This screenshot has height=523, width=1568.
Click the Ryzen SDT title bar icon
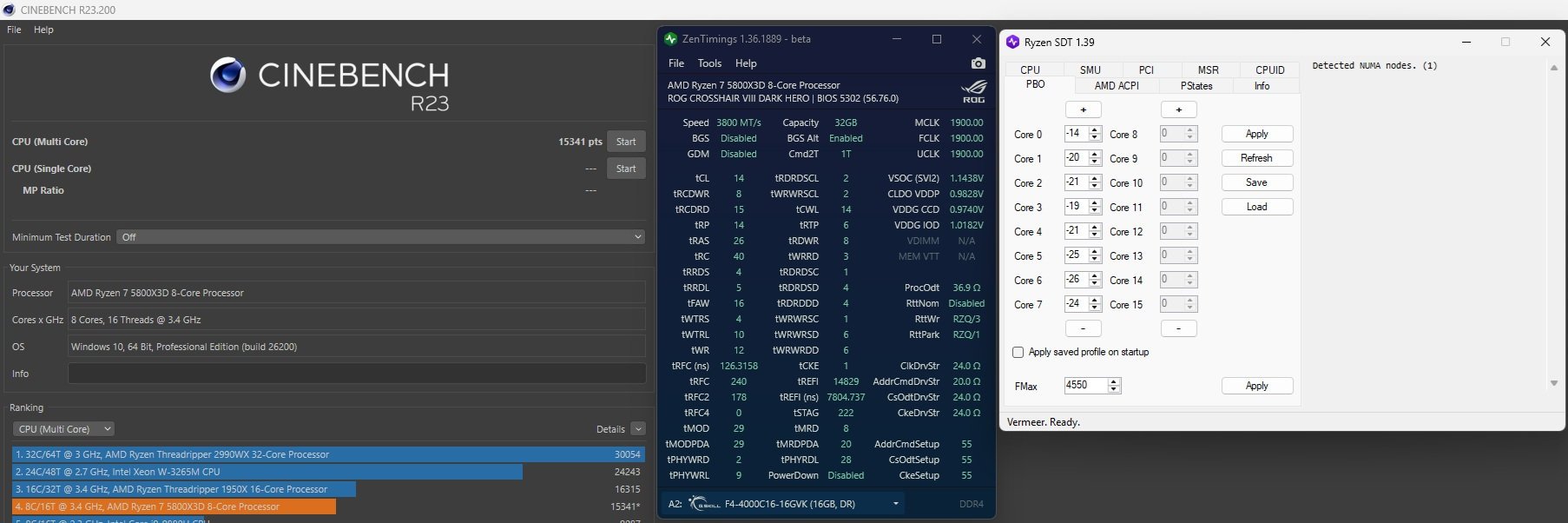point(1012,42)
